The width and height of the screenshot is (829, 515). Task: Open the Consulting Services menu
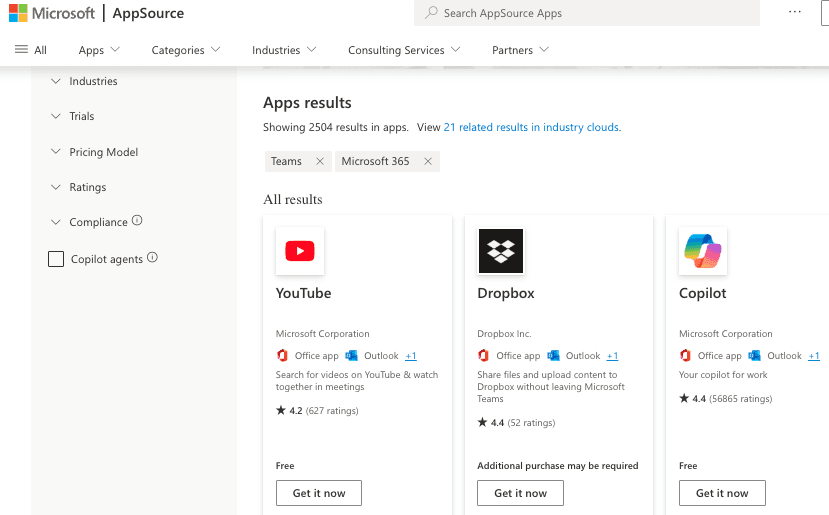[404, 50]
